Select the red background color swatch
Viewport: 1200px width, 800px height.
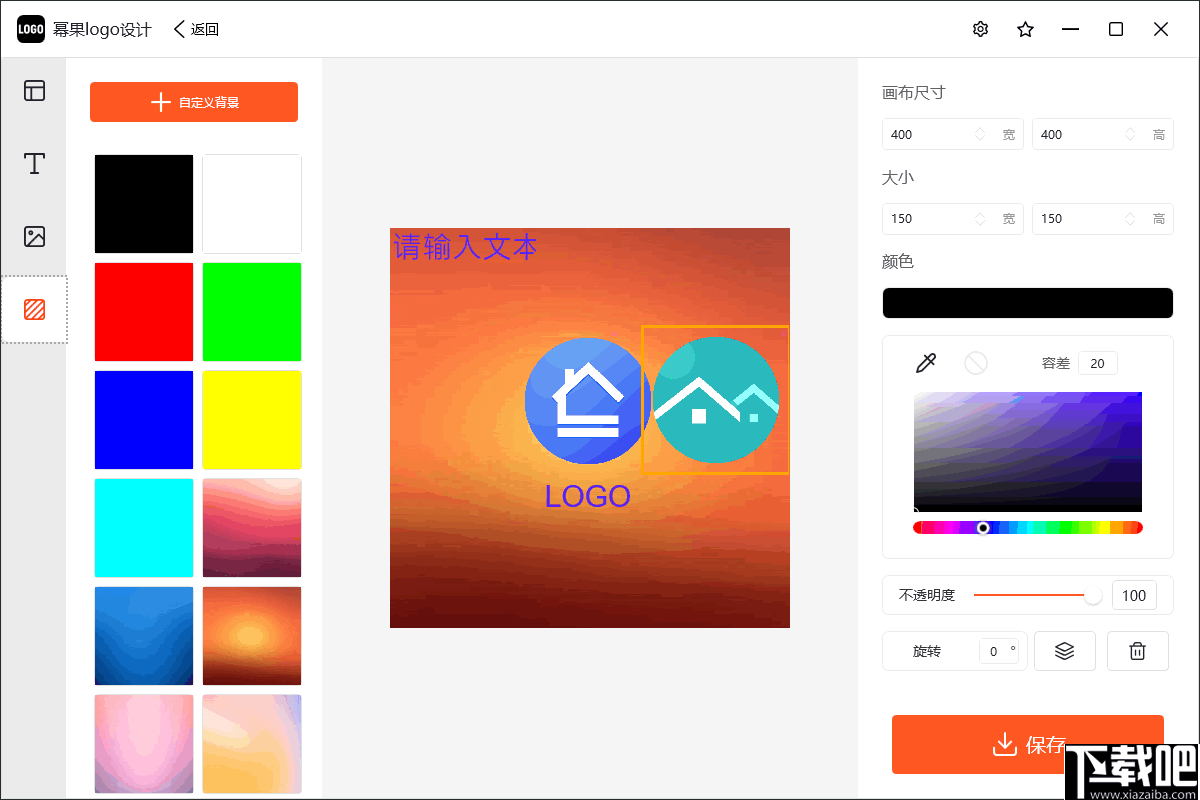(x=143, y=312)
